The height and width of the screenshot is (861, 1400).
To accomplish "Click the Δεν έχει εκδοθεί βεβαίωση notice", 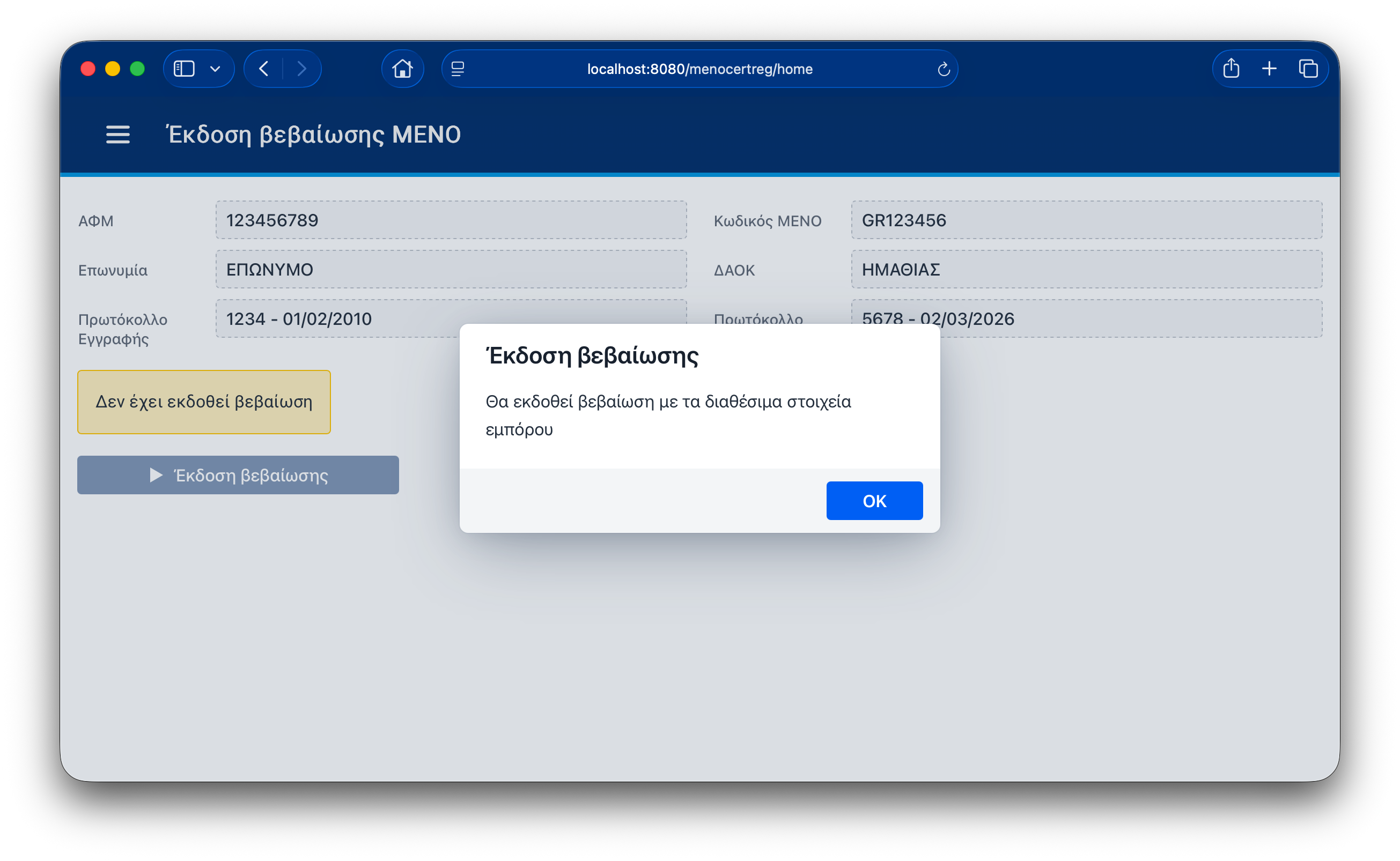I will (x=204, y=402).
